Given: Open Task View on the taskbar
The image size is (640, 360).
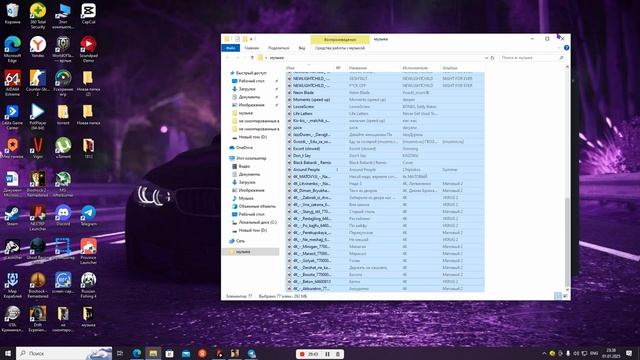Looking at the screenshot, I should (x=120, y=353).
